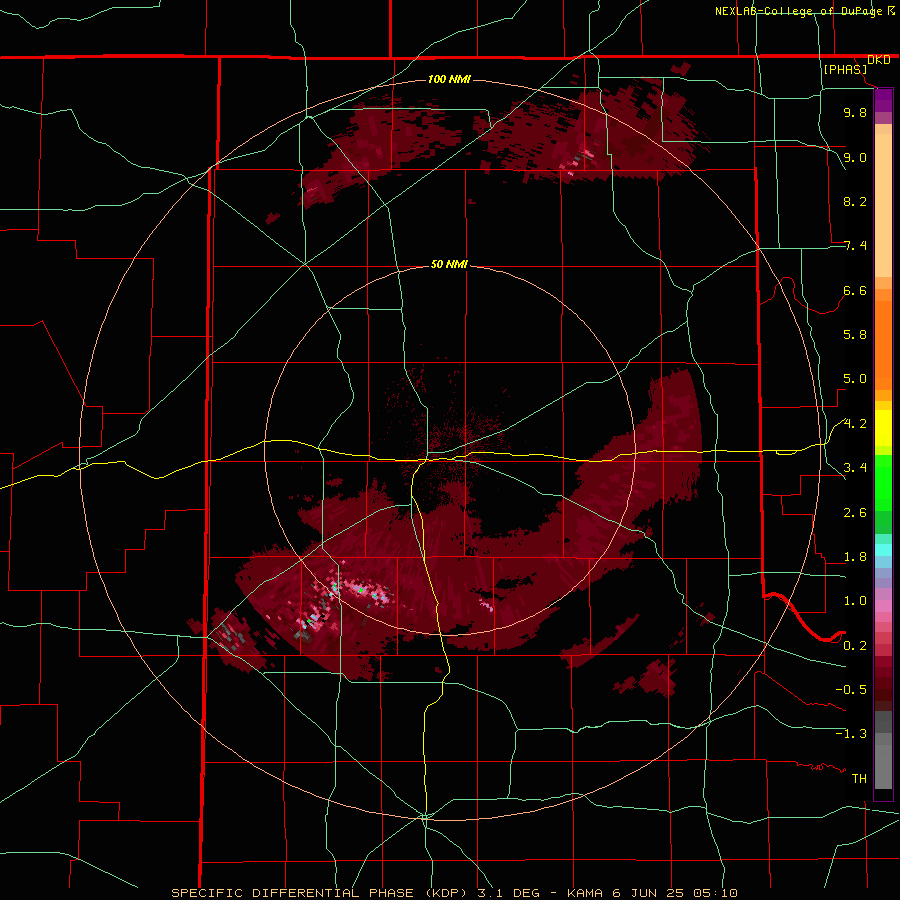Viewport: 900px width, 900px height.
Task: Click the purple segment of the color scale
Action: [x=883, y=100]
